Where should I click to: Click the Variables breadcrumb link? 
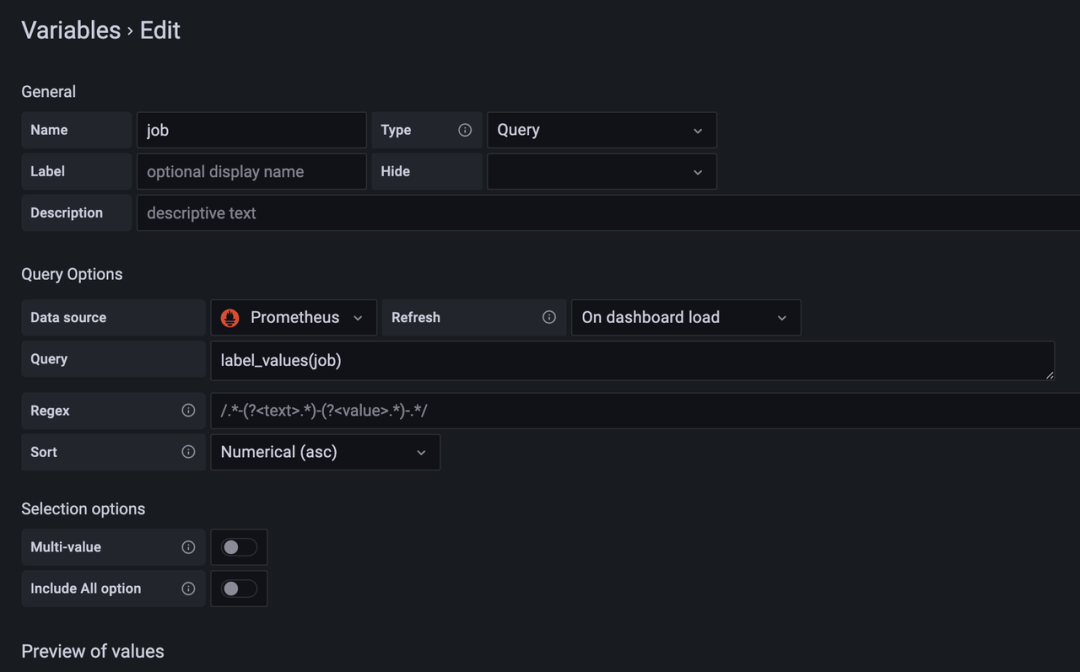tap(71, 30)
